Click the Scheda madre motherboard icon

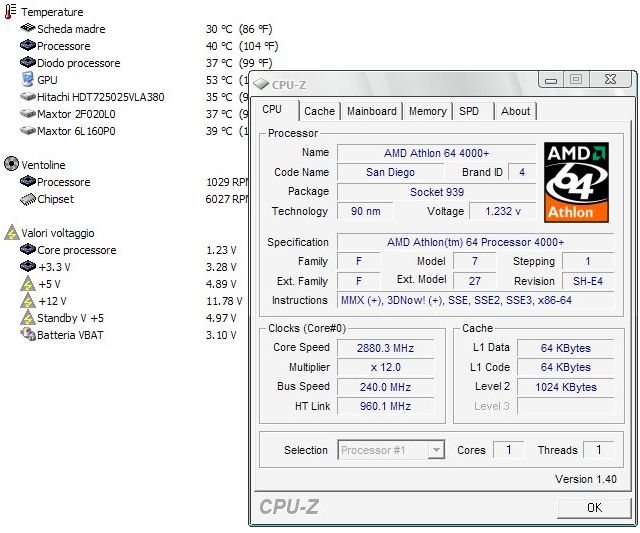click(28, 28)
